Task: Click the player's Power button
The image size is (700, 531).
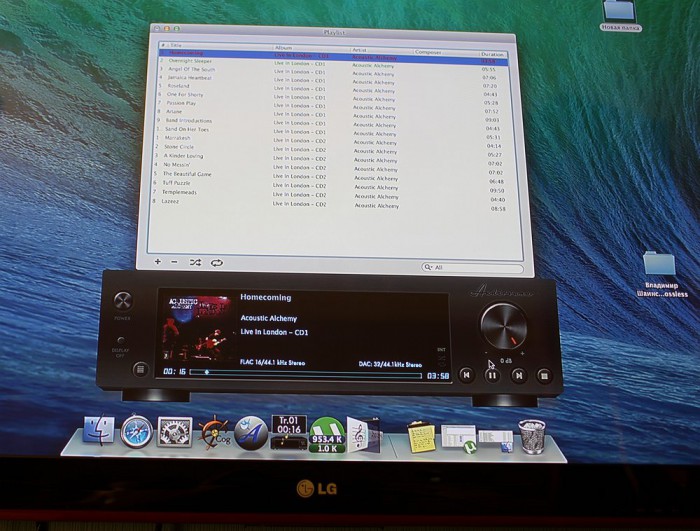Action: (122, 301)
